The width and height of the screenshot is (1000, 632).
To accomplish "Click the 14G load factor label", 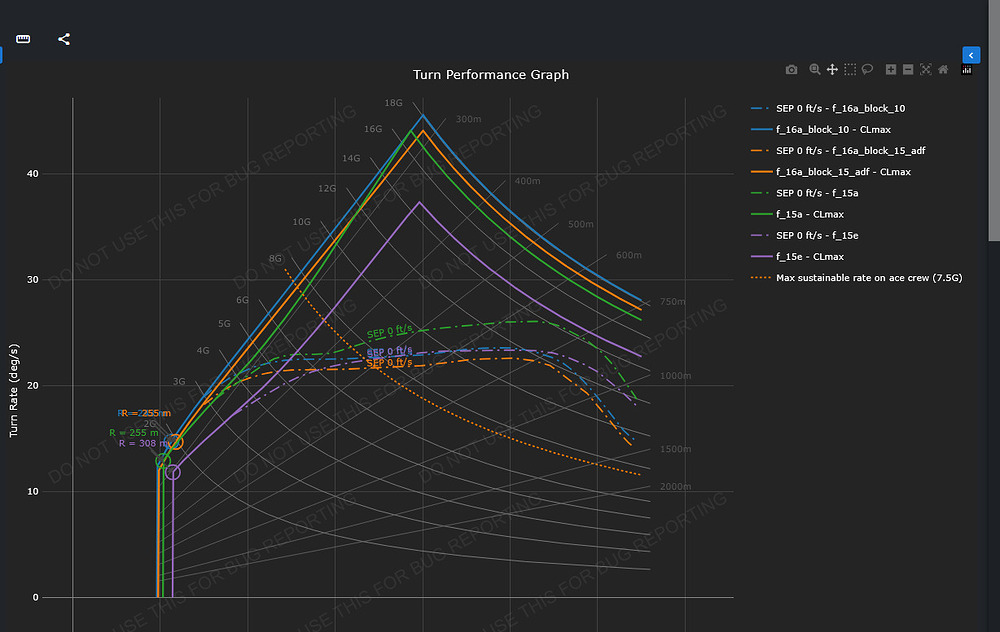I will pos(351,158).
